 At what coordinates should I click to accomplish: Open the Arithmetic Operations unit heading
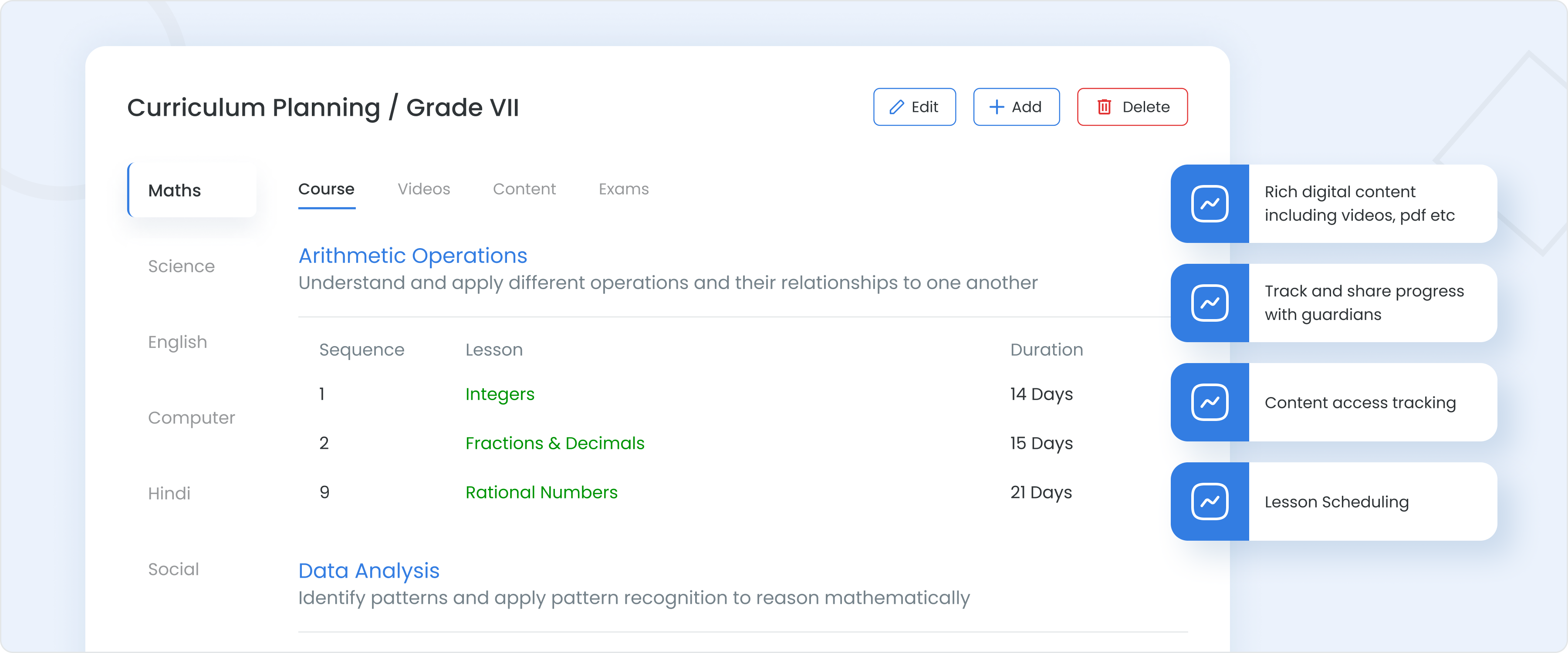point(413,256)
